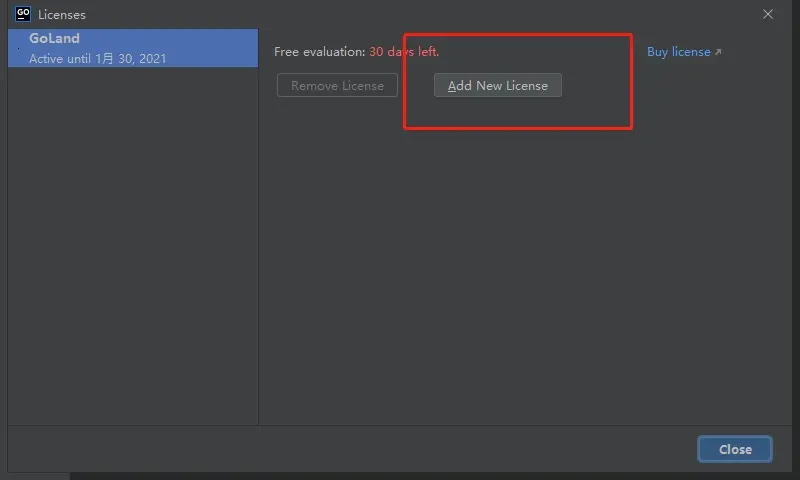Click the dark strip below the dialog
The height and width of the screenshot is (480, 800).
(400, 475)
